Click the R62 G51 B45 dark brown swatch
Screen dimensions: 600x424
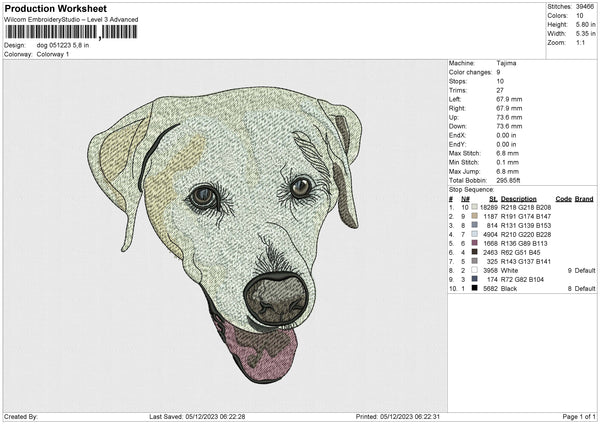pos(474,252)
